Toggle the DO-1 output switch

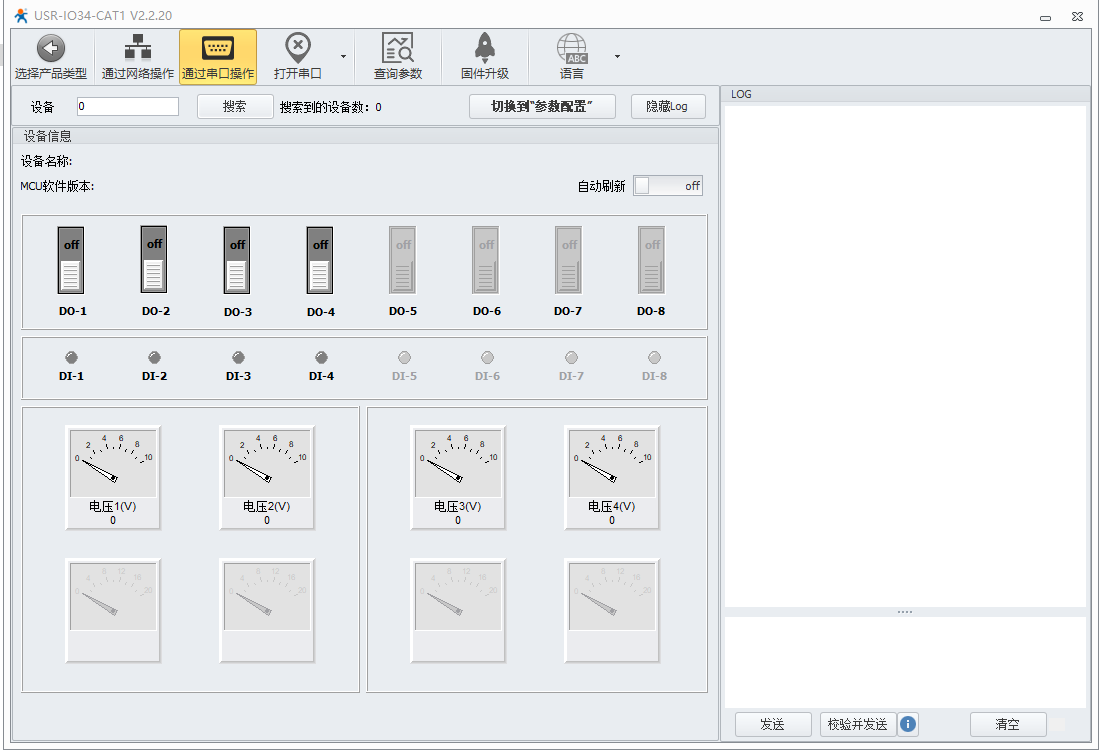tap(72, 260)
